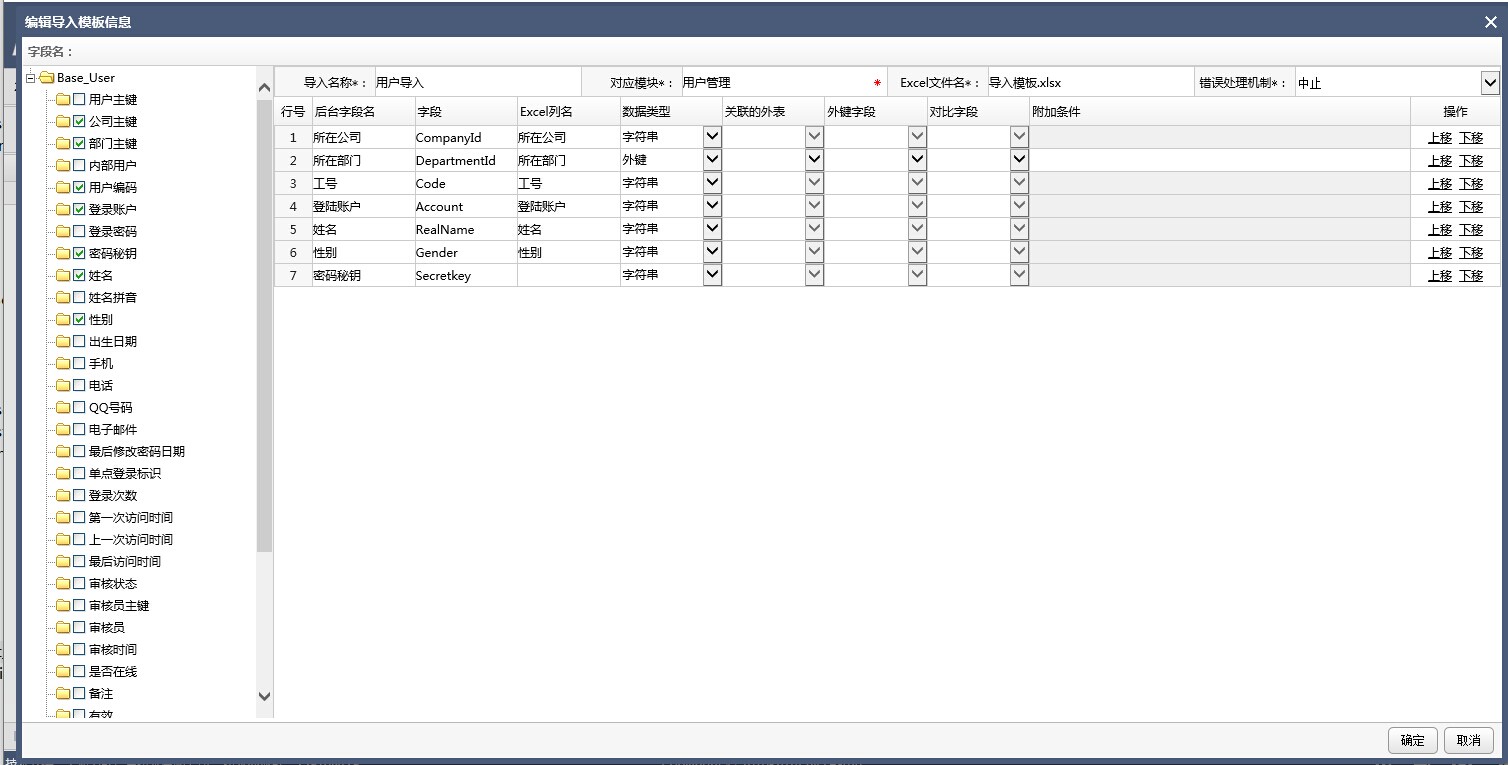Viewport: 1508px width, 765px height.
Task: Click the folder icon beside 登录次数
Action: (63, 495)
